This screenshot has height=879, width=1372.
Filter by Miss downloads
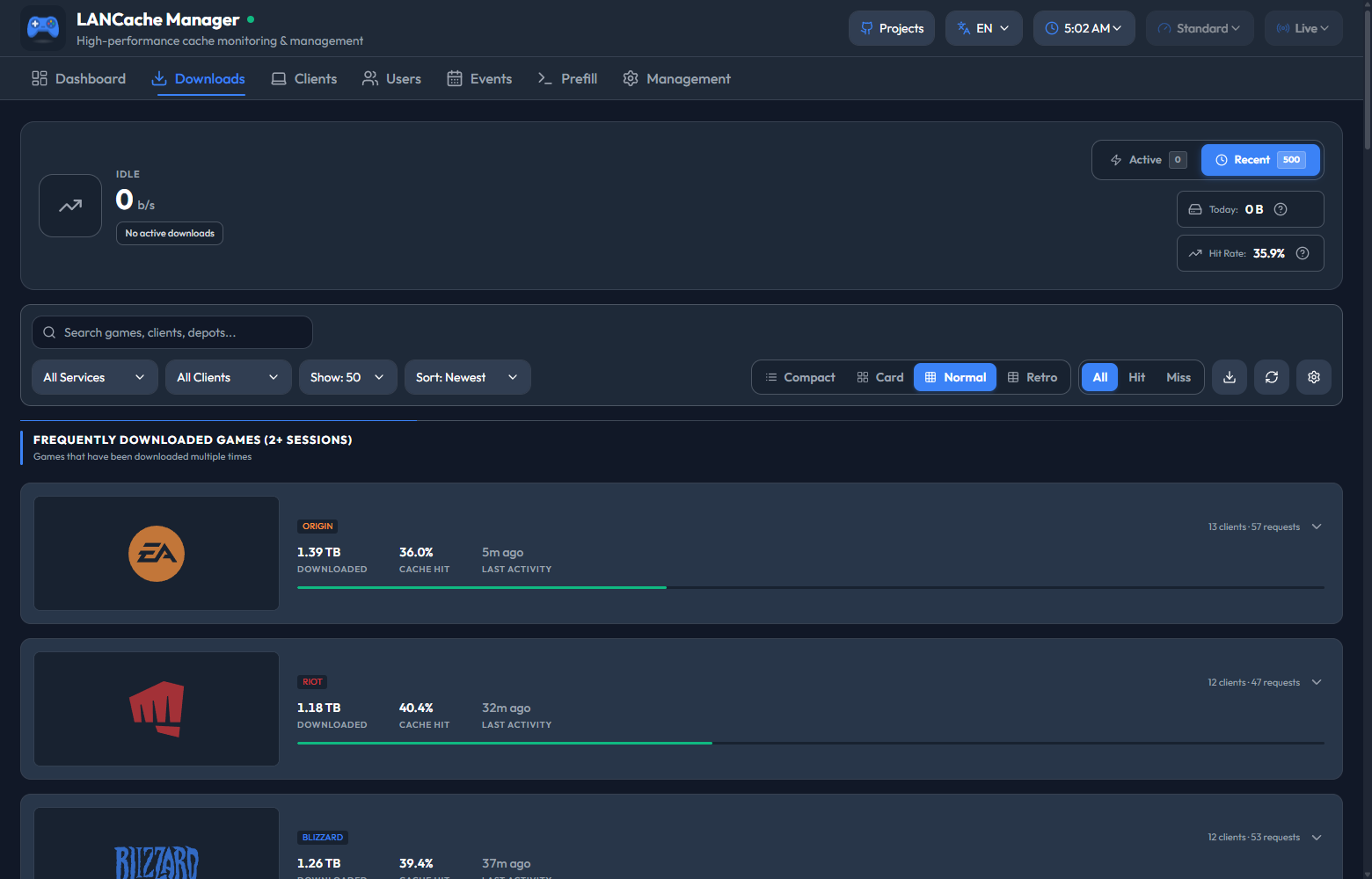click(x=1179, y=377)
